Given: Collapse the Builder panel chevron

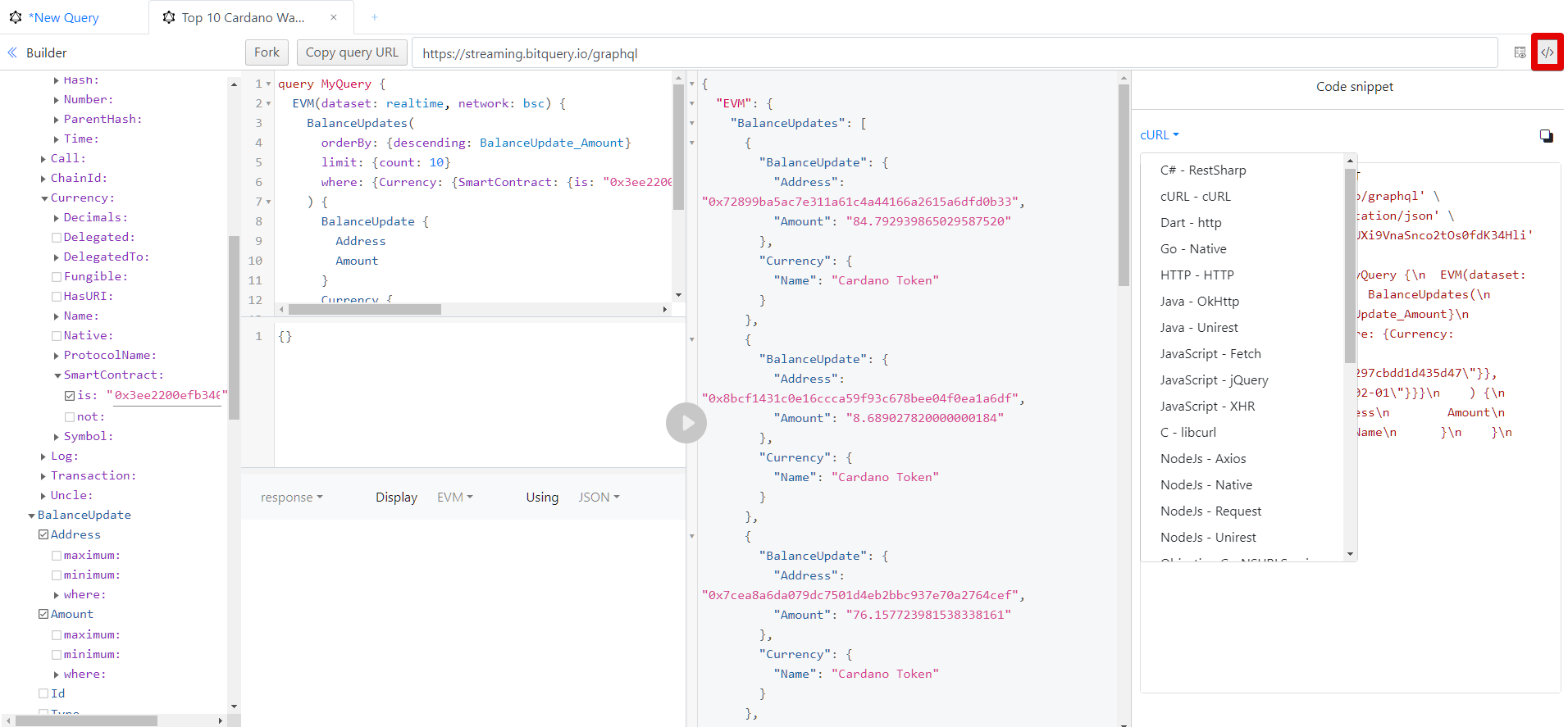Looking at the screenshot, I should coord(12,52).
